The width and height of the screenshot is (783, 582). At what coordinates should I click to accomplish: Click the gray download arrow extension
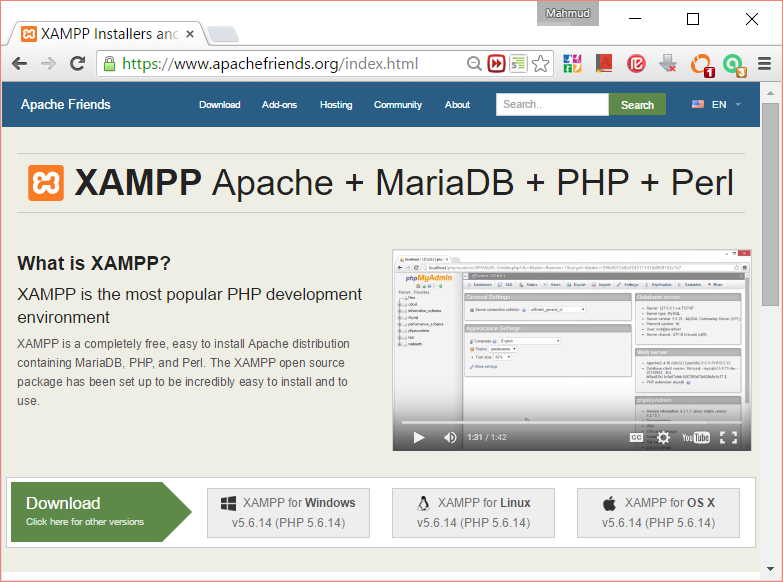668,63
